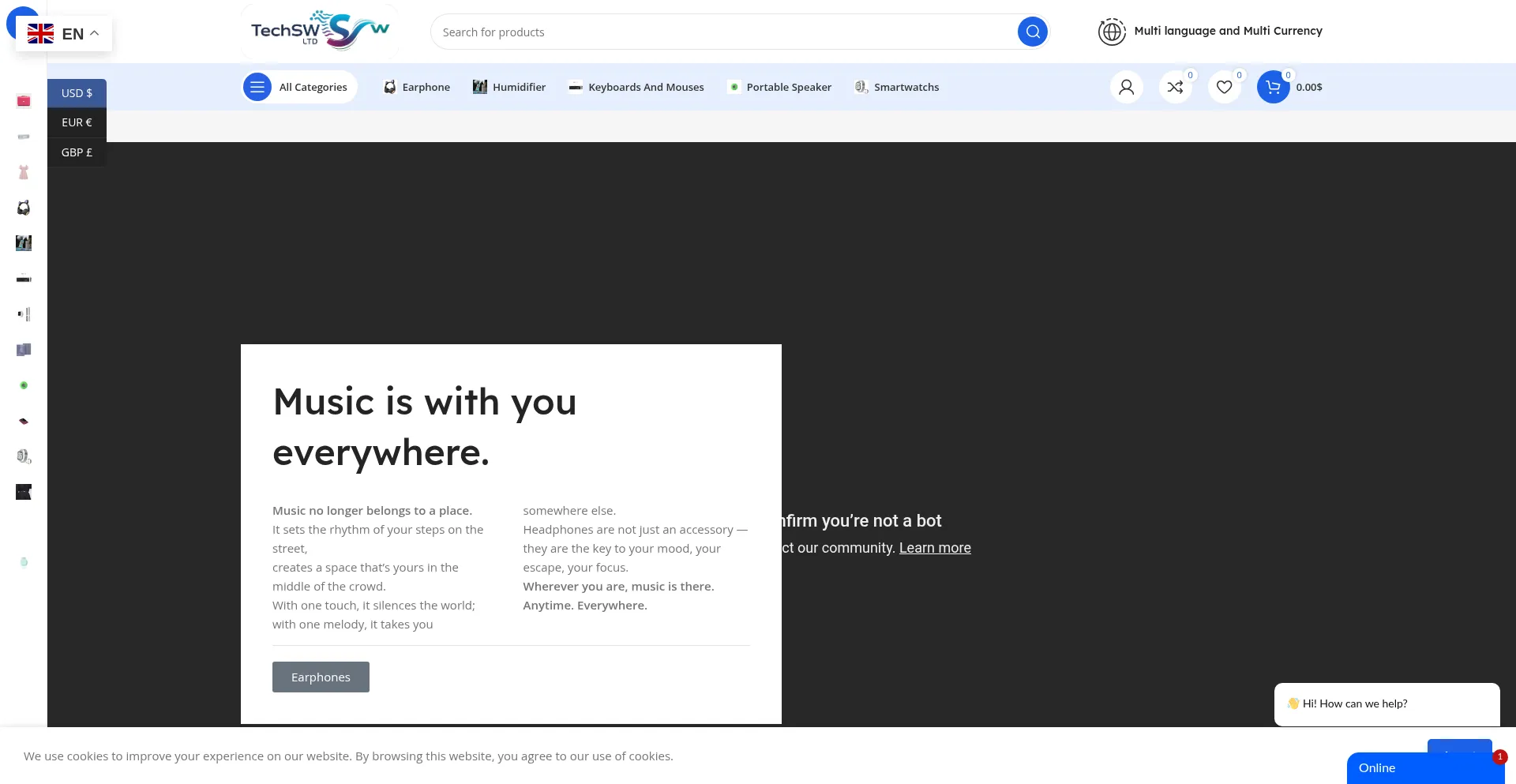The image size is (1516, 784).
Task: Click the TechSW logo
Action: coord(320,32)
